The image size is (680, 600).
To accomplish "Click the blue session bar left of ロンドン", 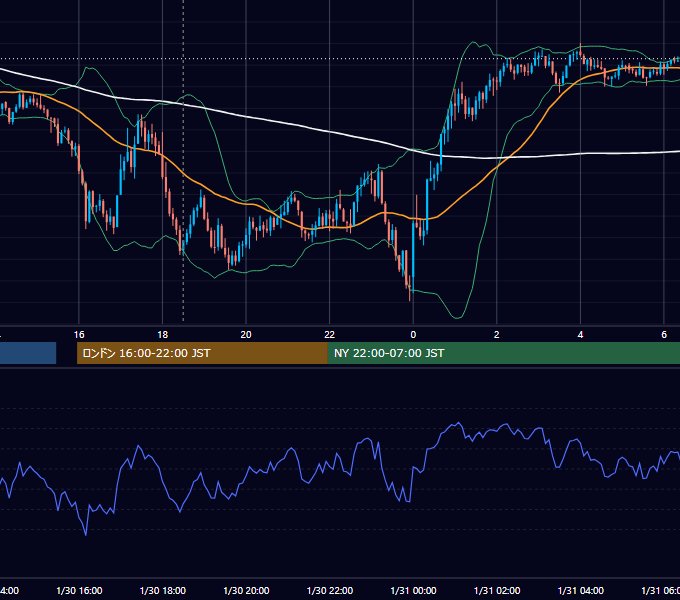I will [28, 353].
